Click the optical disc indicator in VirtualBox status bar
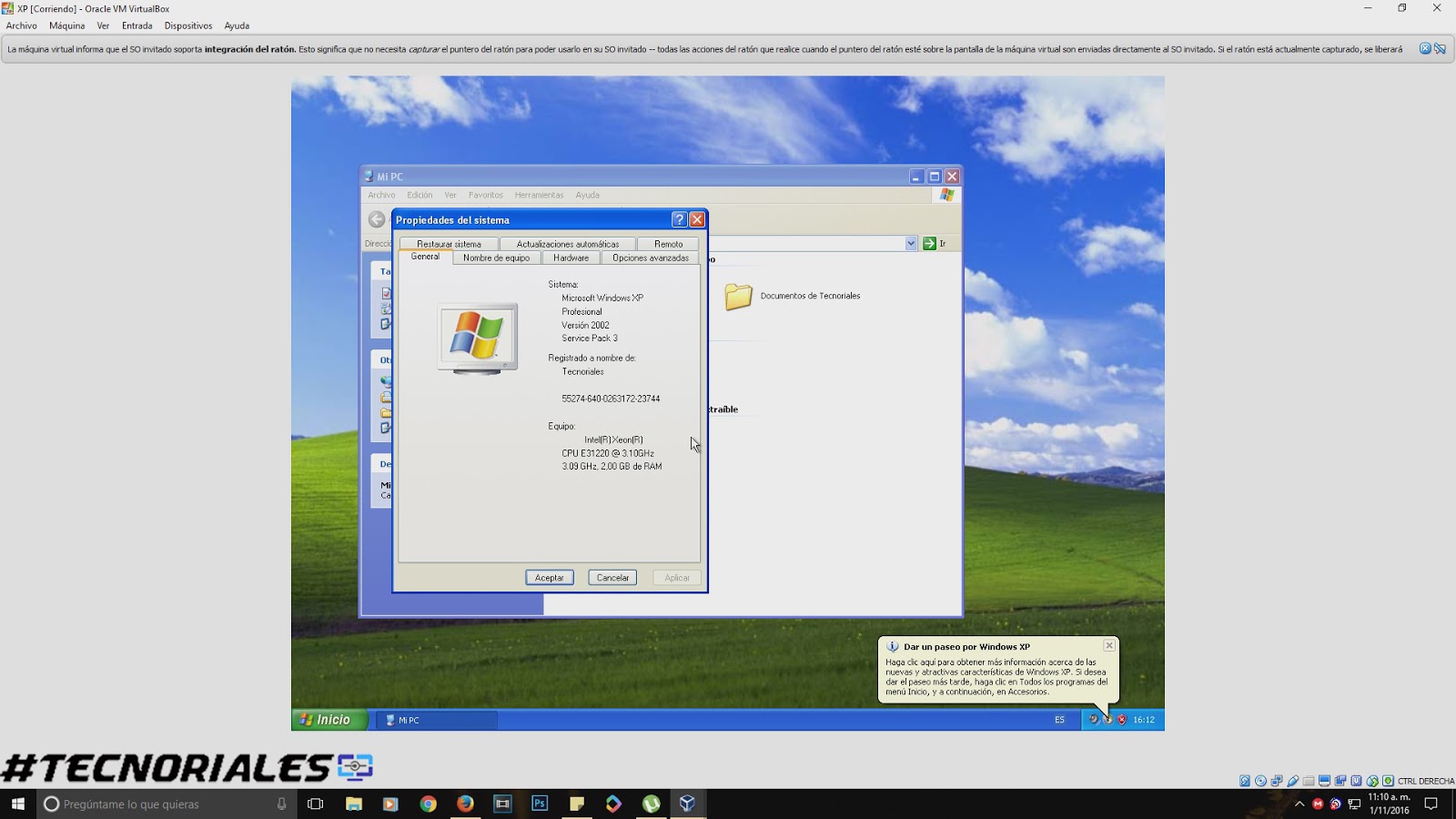 click(1260, 781)
